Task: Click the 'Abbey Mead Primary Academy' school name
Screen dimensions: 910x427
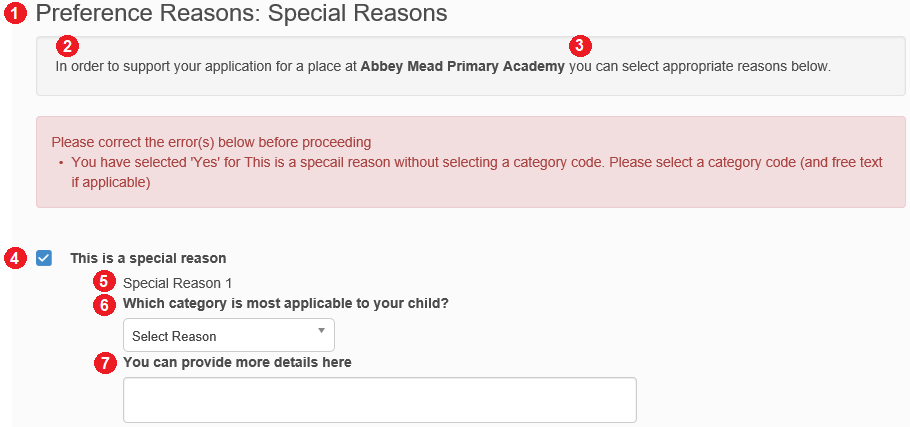Action: coord(463,66)
